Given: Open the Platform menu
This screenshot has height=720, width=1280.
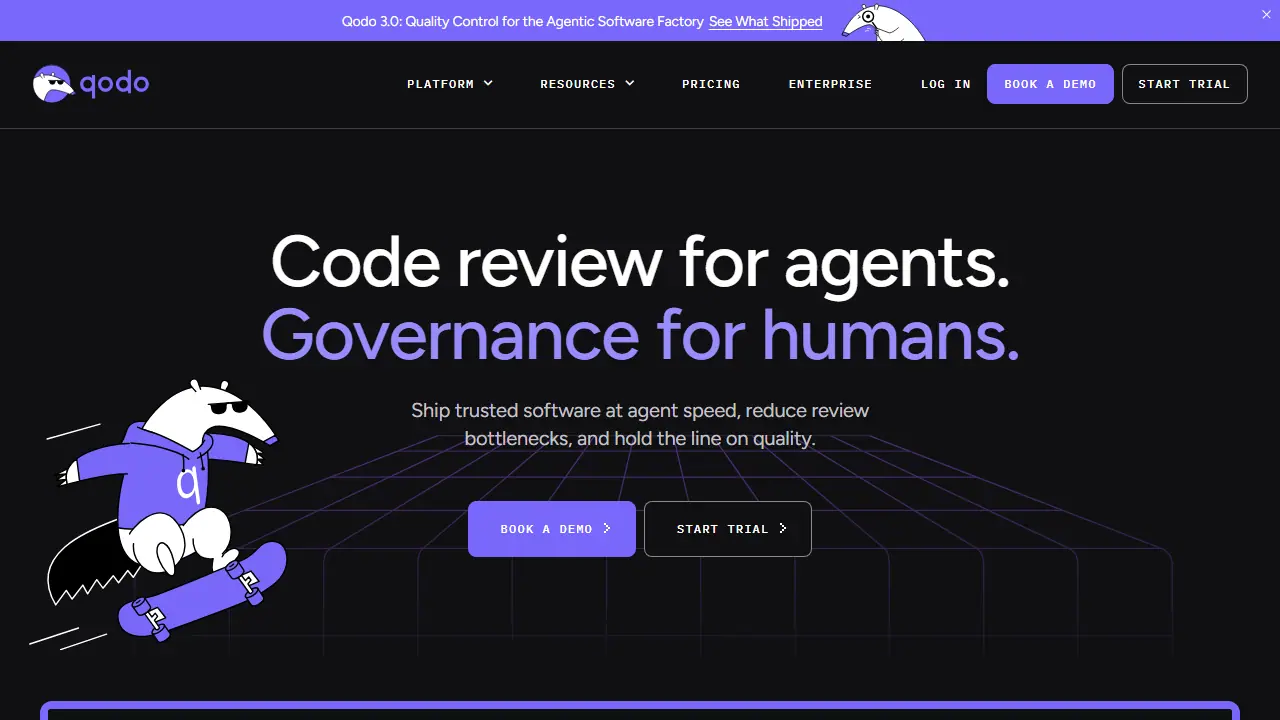Looking at the screenshot, I should [x=450, y=84].
